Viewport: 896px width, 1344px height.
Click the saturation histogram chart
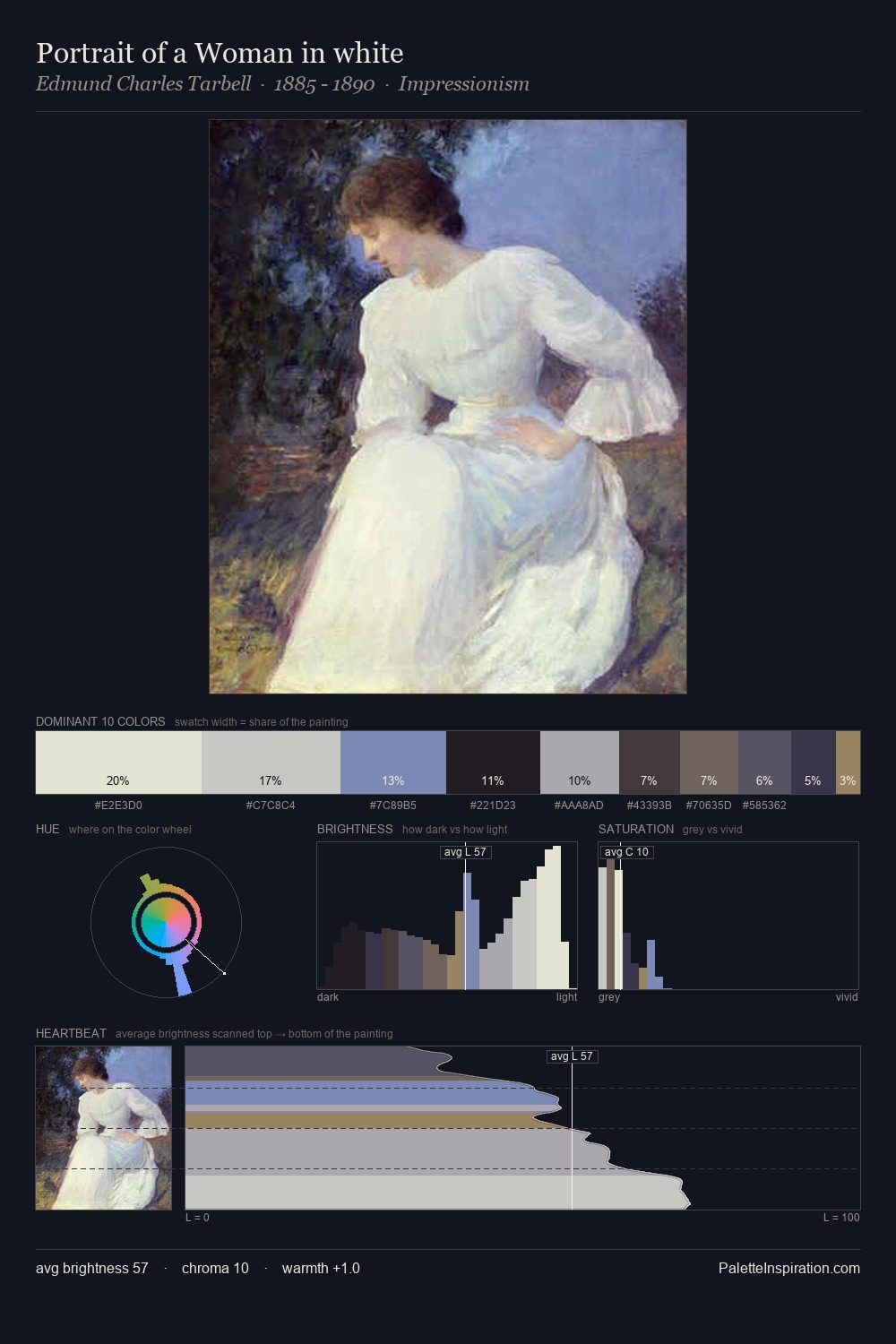(x=728, y=916)
